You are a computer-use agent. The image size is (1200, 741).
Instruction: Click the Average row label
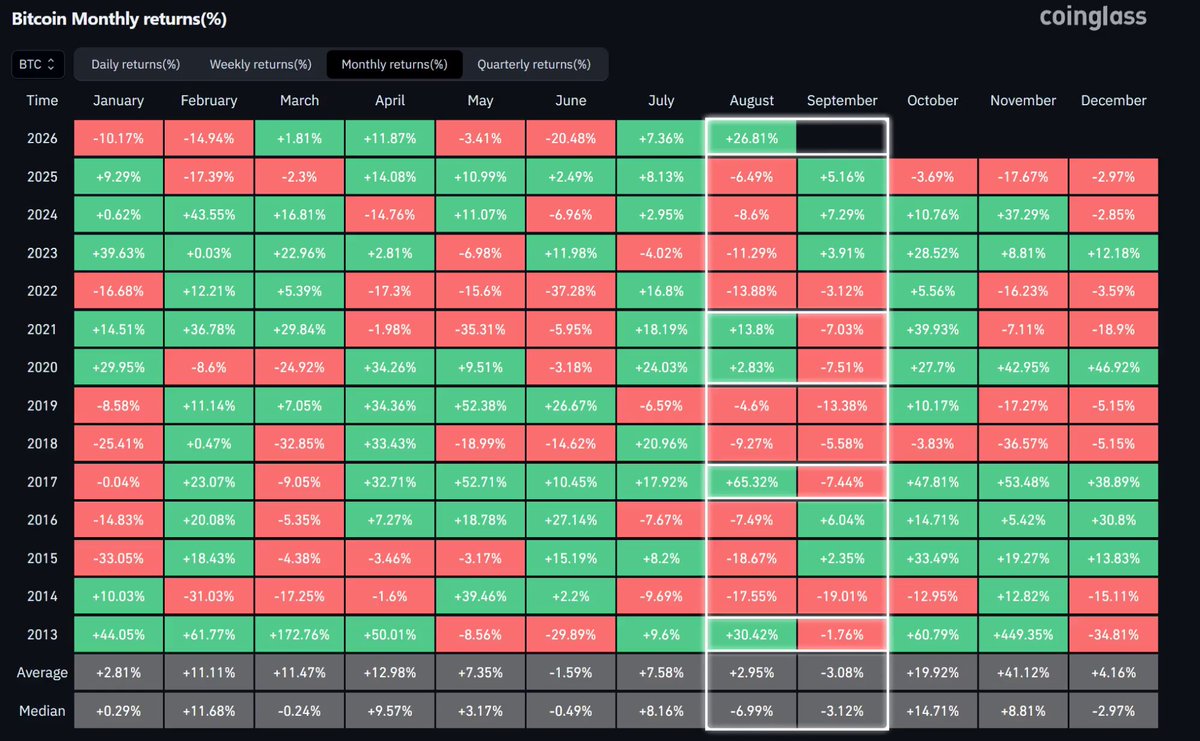click(x=43, y=672)
